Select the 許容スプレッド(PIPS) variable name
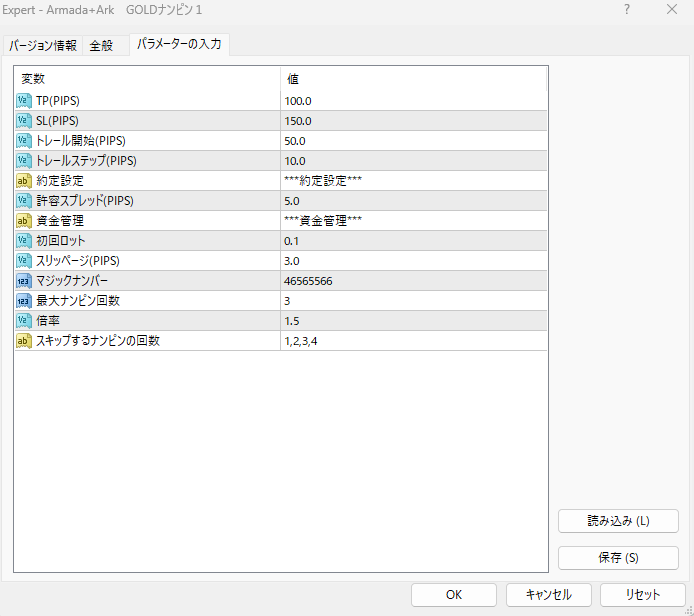The height and width of the screenshot is (616, 694). [85, 201]
